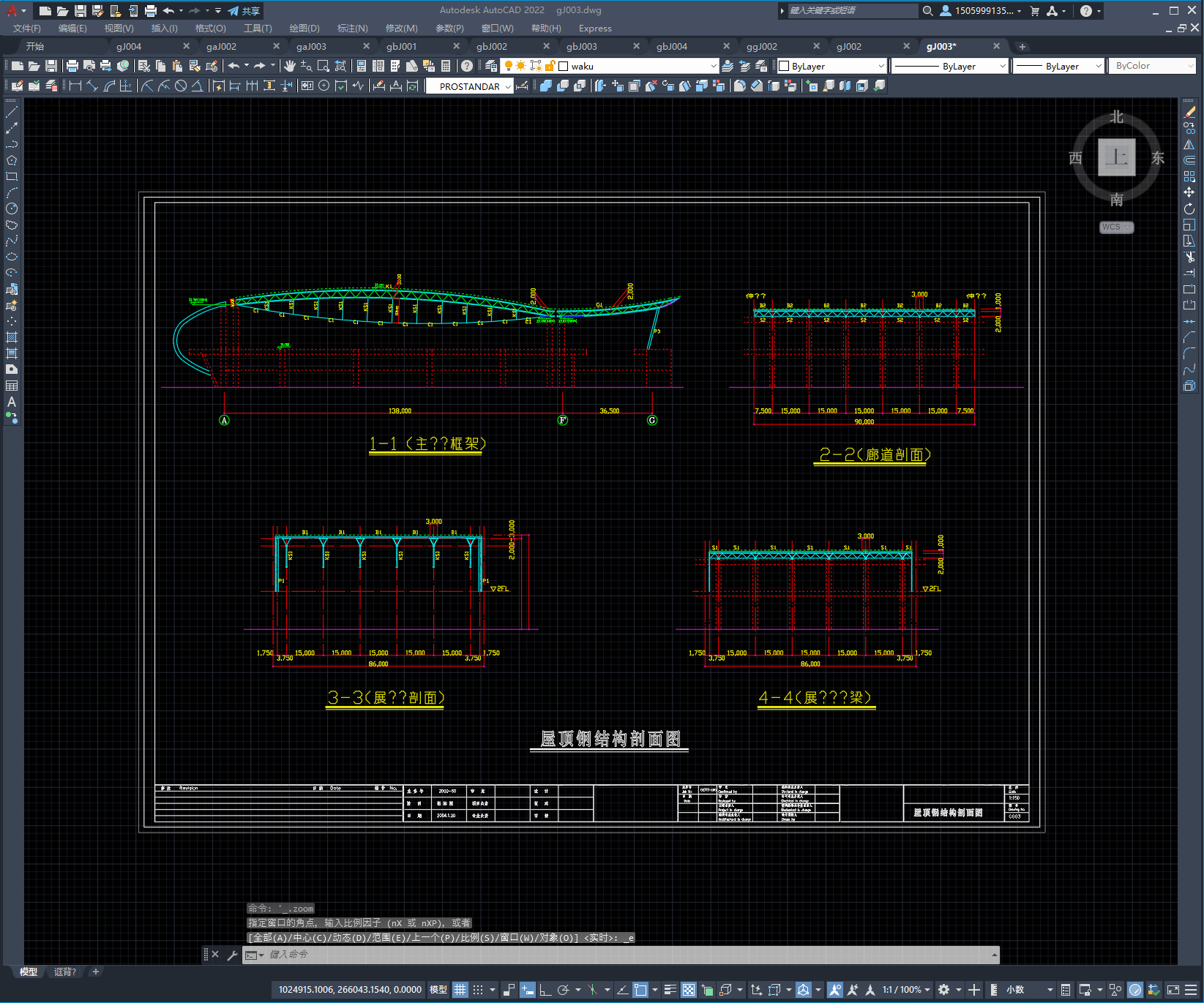Click the keyword search input field

pos(853,11)
